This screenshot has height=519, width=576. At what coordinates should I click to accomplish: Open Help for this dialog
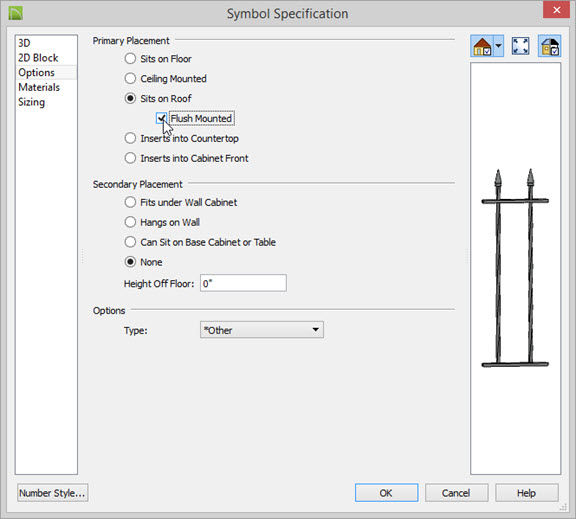526,493
